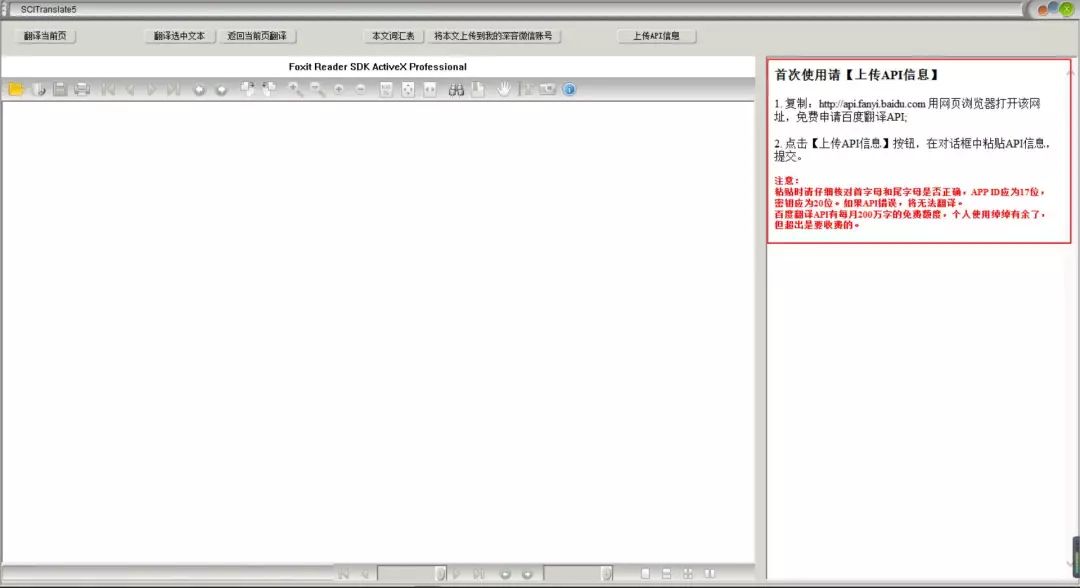Open zoom level dropdown in bottom bar
Viewport: 1080px width, 588px height.
605,574
